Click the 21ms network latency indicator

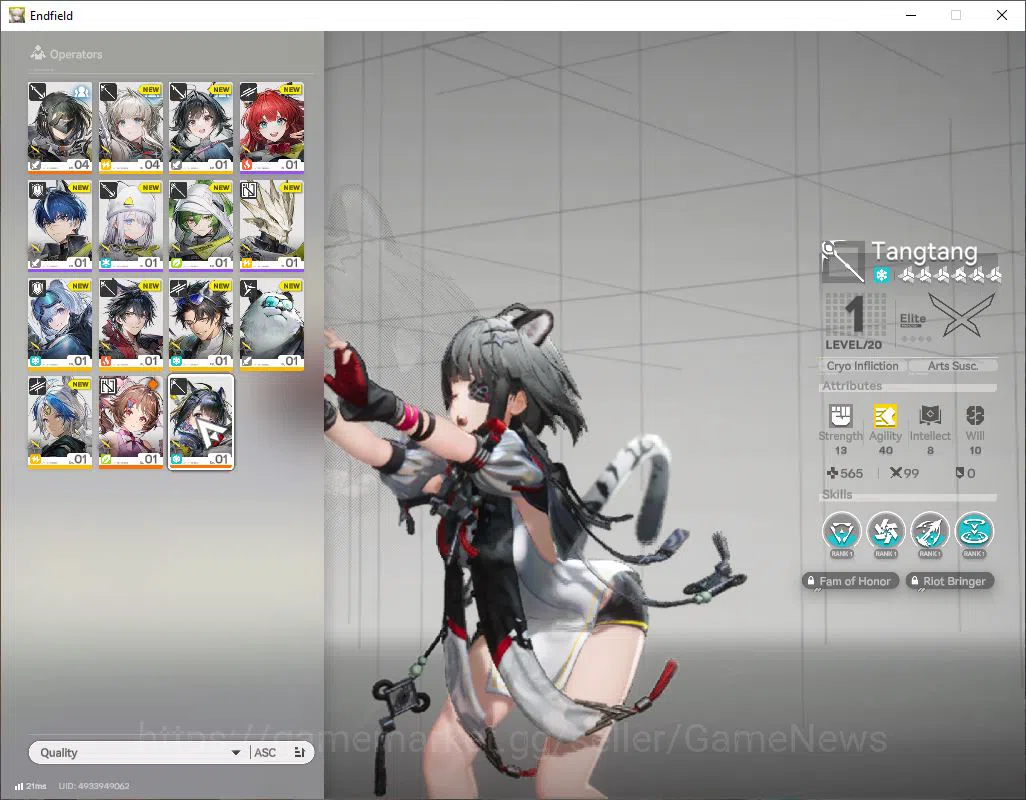click(31, 786)
